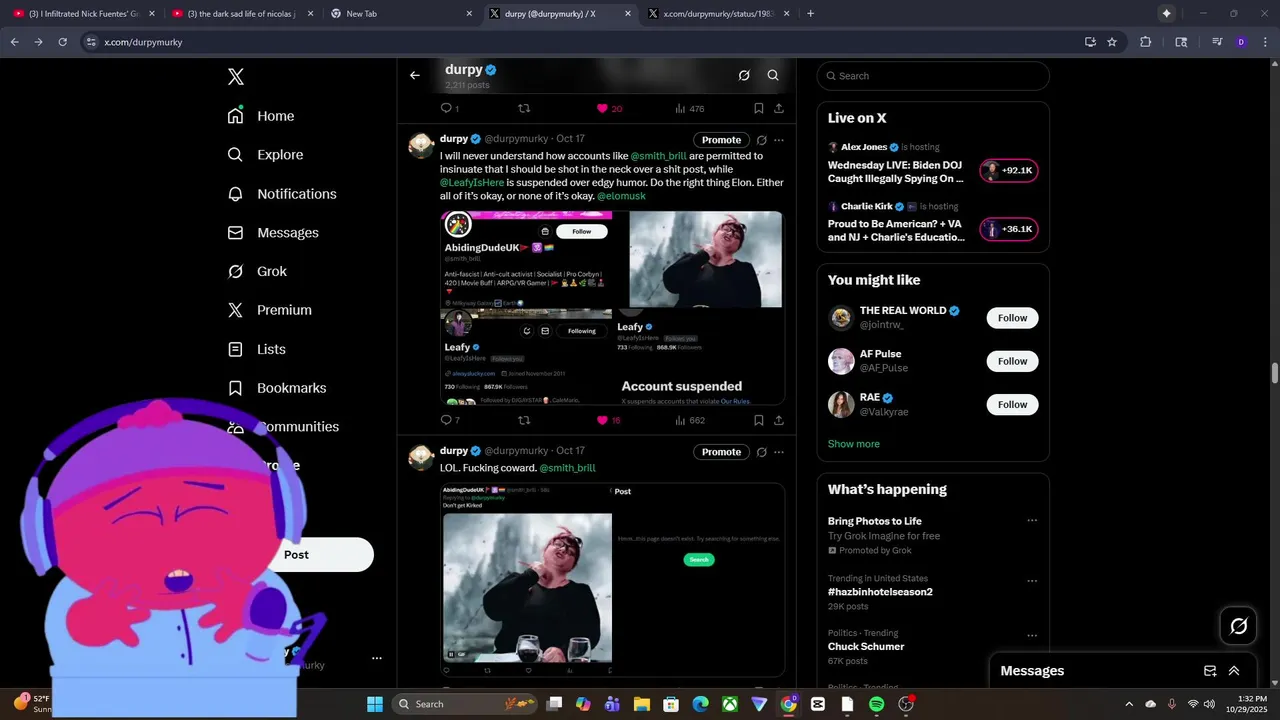Switch to Nick Fuentes YouTube tab

click(x=84, y=14)
